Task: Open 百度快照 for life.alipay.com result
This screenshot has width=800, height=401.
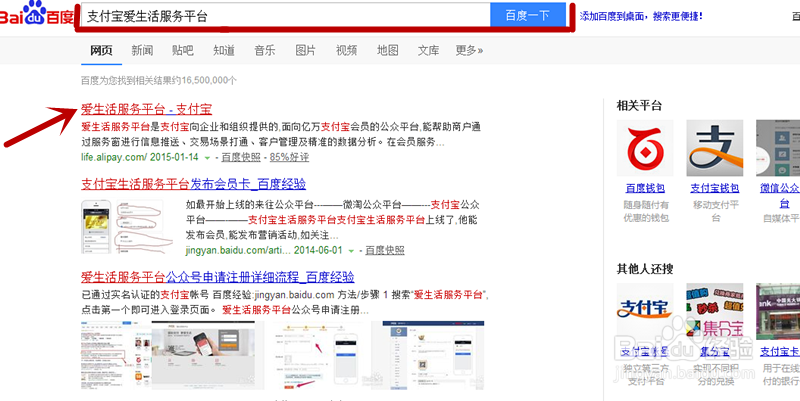Action: 241,157
